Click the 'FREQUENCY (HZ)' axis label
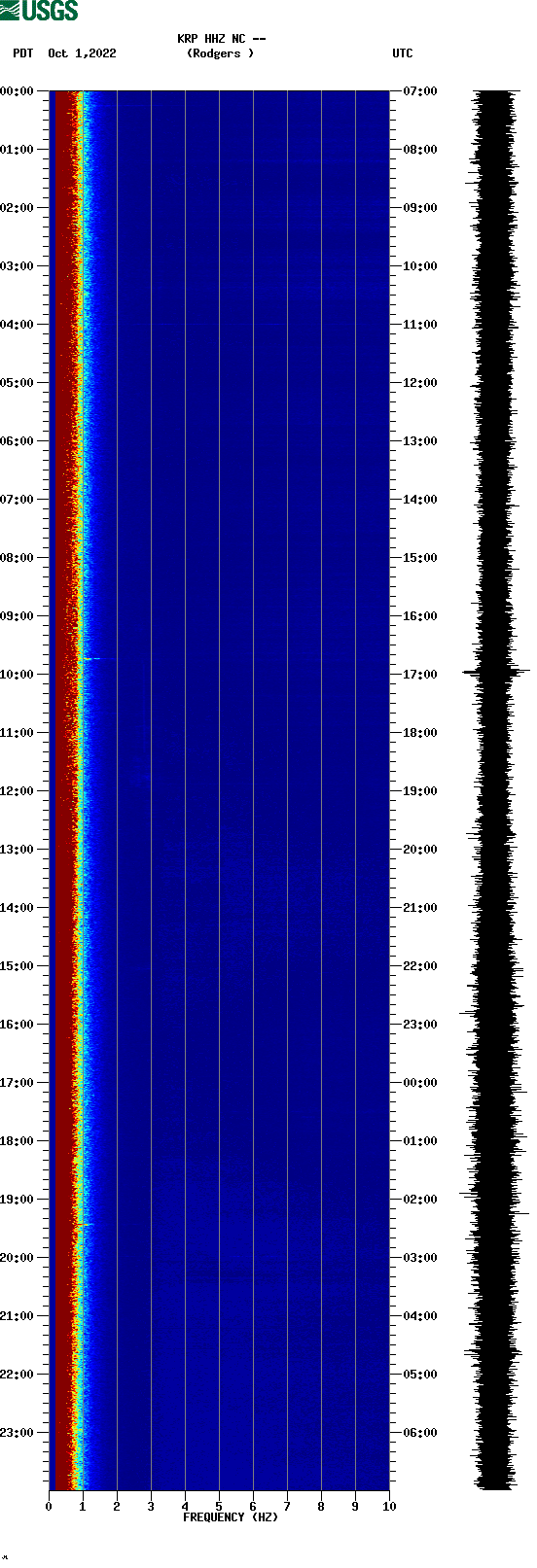Viewport: 537px width, 1568px height. [x=231, y=1517]
